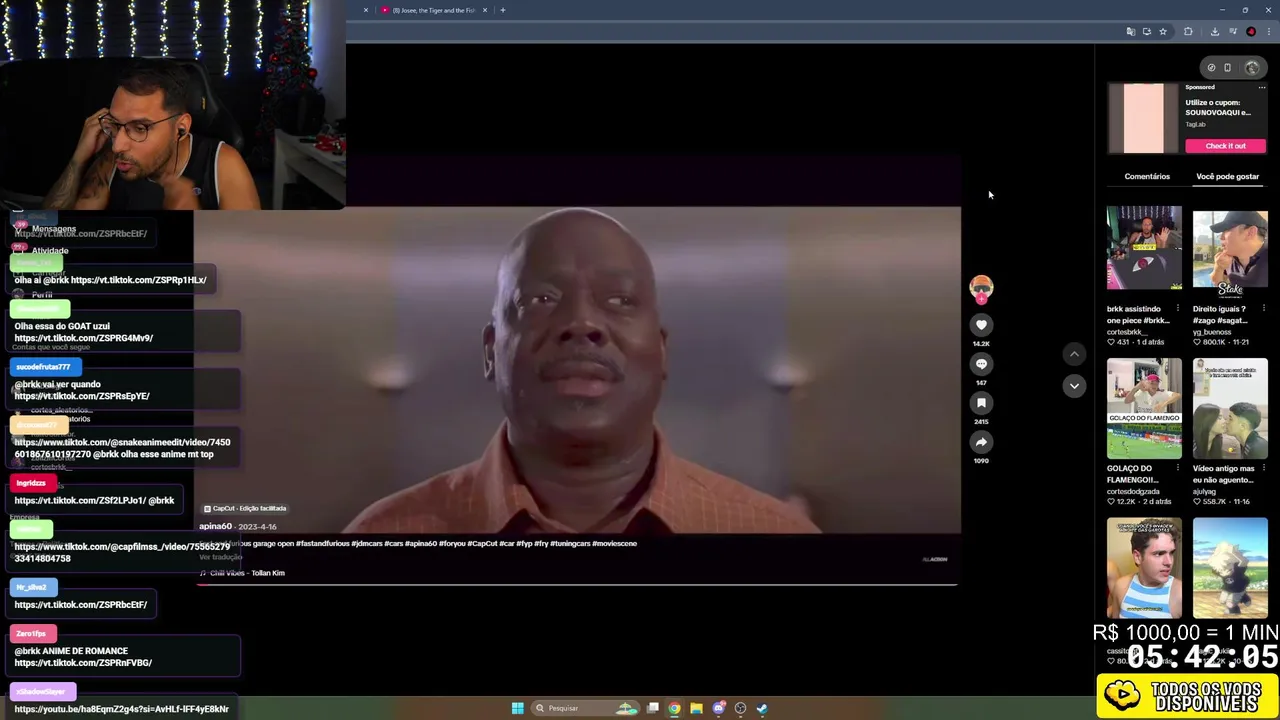Open the Chrome three-dot menu
Viewport: 1280px width, 720px height.
click(x=1268, y=32)
